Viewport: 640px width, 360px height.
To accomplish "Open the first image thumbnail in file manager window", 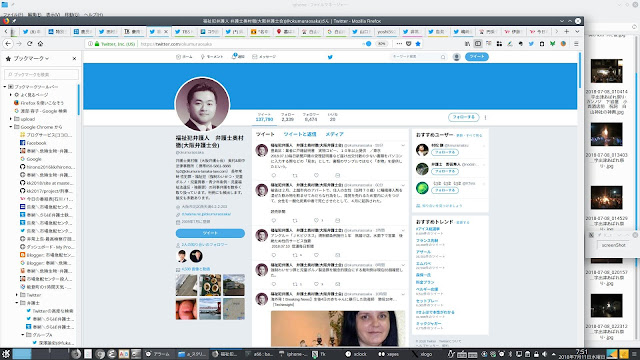I will click(x=607, y=71).
